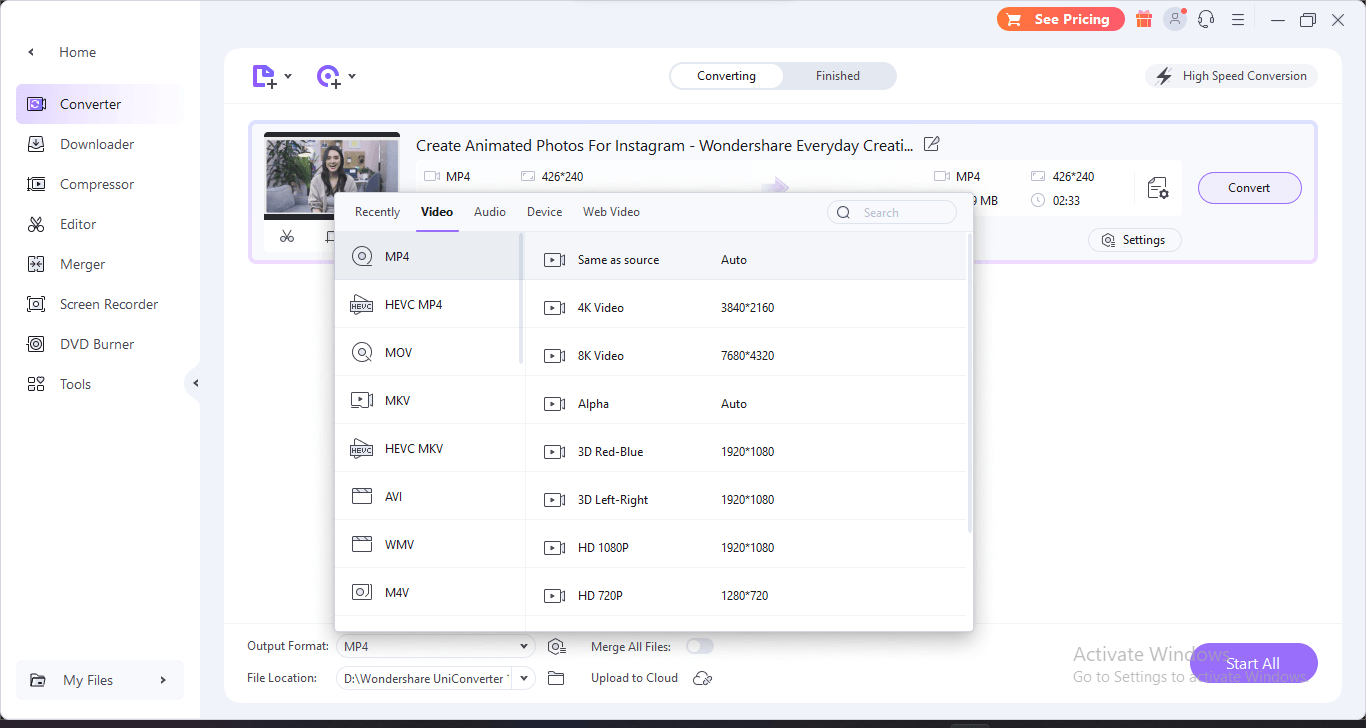
Task: Open the Tools section
Action: (74, 383)
